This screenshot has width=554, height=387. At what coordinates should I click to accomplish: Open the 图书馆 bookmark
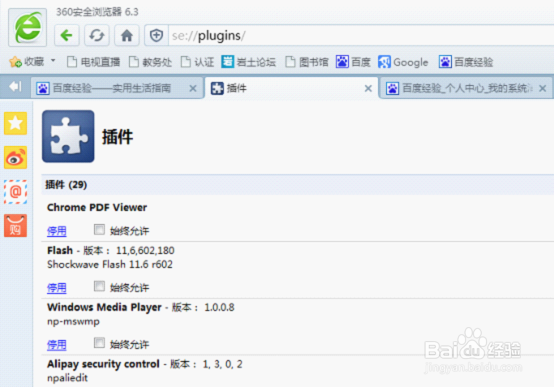tap(306, 62)
